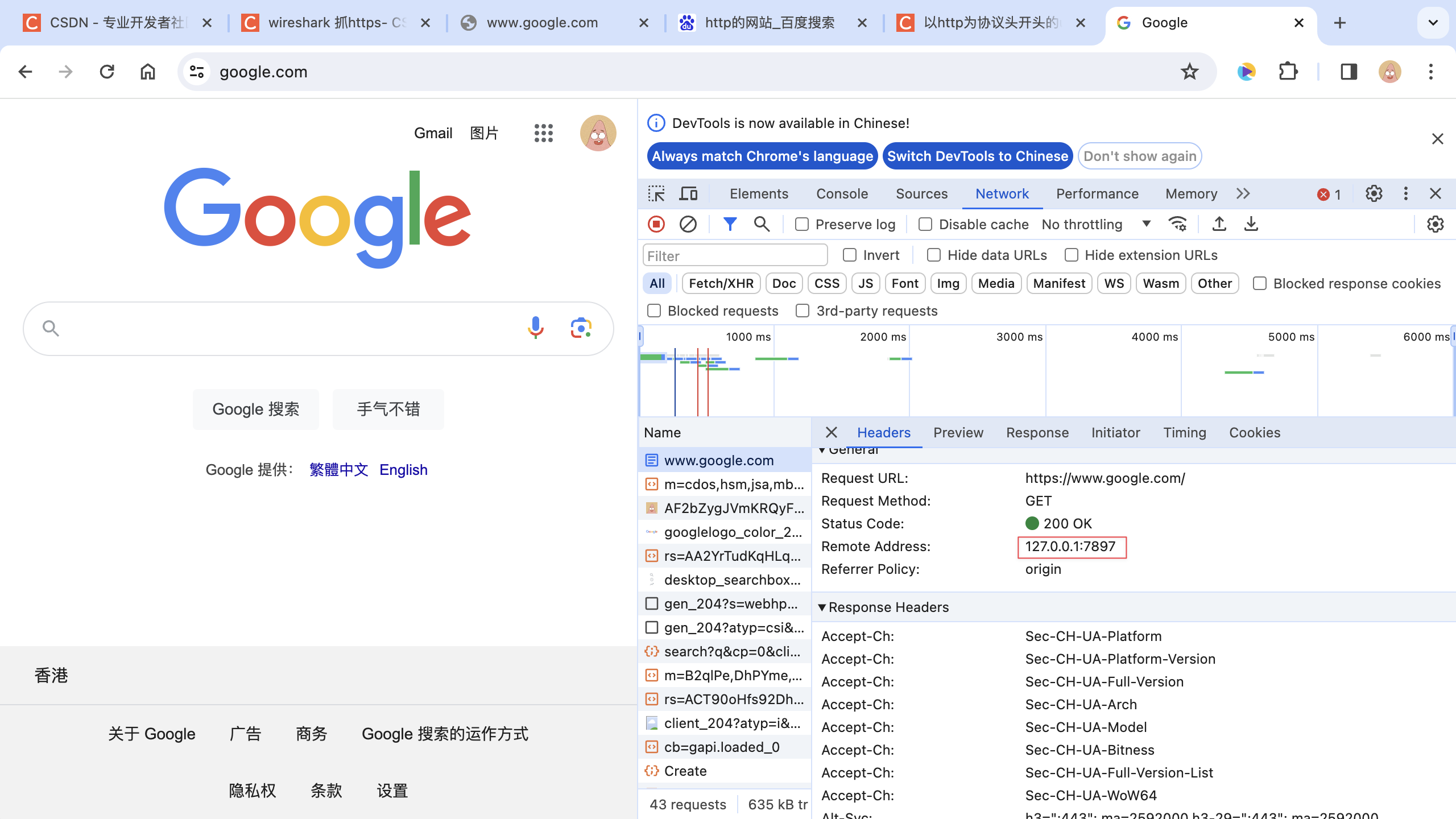
Task: Click the DevTools more options menu icon
Action: (1406, 193)
